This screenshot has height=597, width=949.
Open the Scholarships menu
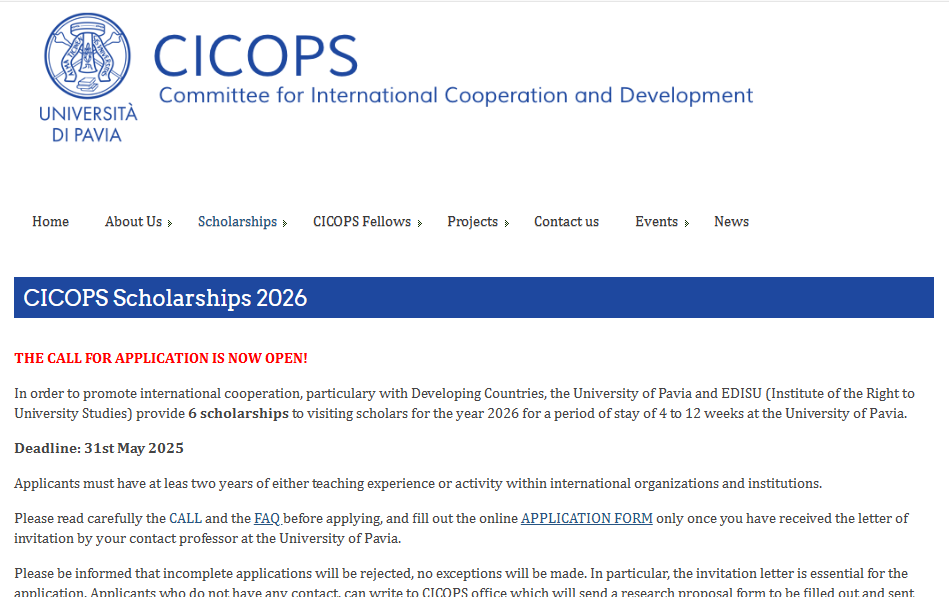(x=237, y=222)
